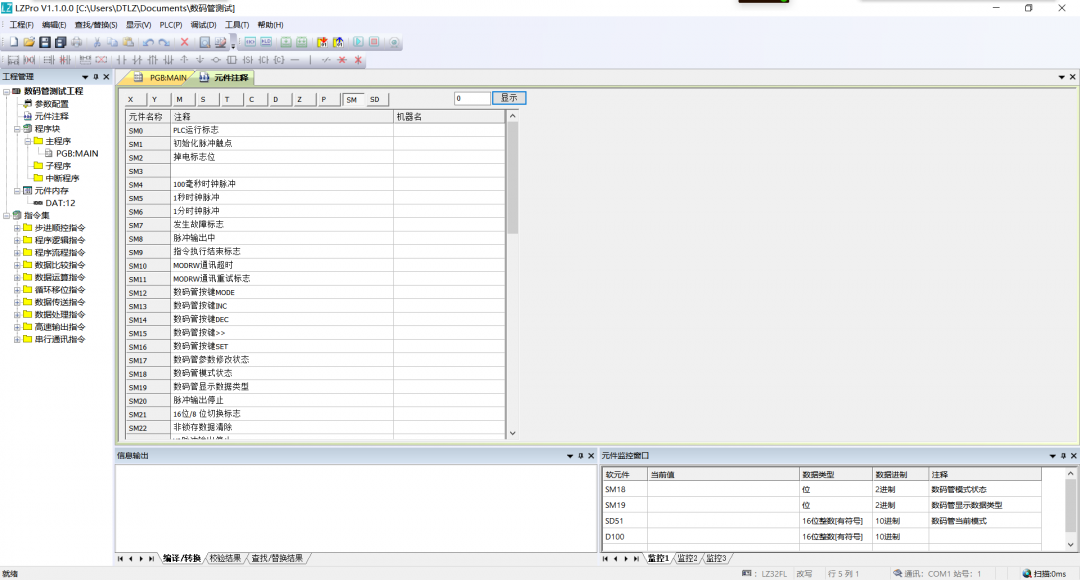Switch to the PGB:MAIN tab
The height and width of the screenshot is (580, 1080).
[160, 77]
